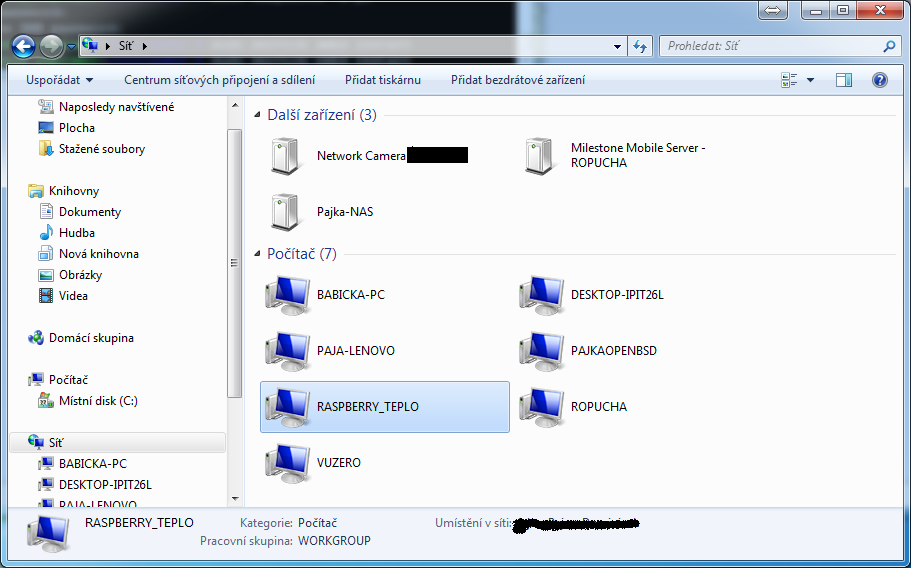Select the DESKTOP-IPIT26L computer icon
Viewport: 911px width, 568px height.
pos(541,295)
